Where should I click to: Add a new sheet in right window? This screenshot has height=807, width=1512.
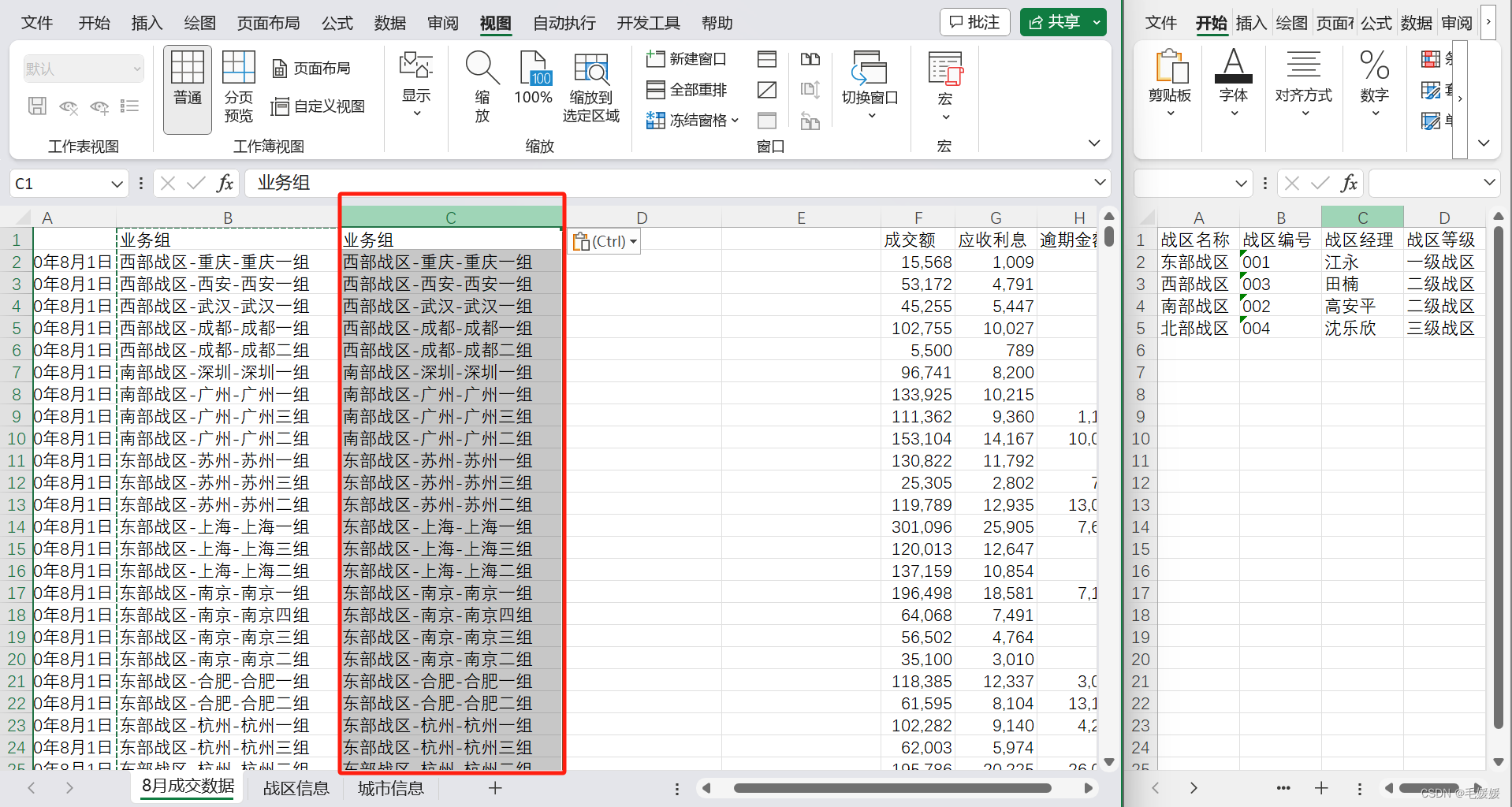[x=1321, y=788]
